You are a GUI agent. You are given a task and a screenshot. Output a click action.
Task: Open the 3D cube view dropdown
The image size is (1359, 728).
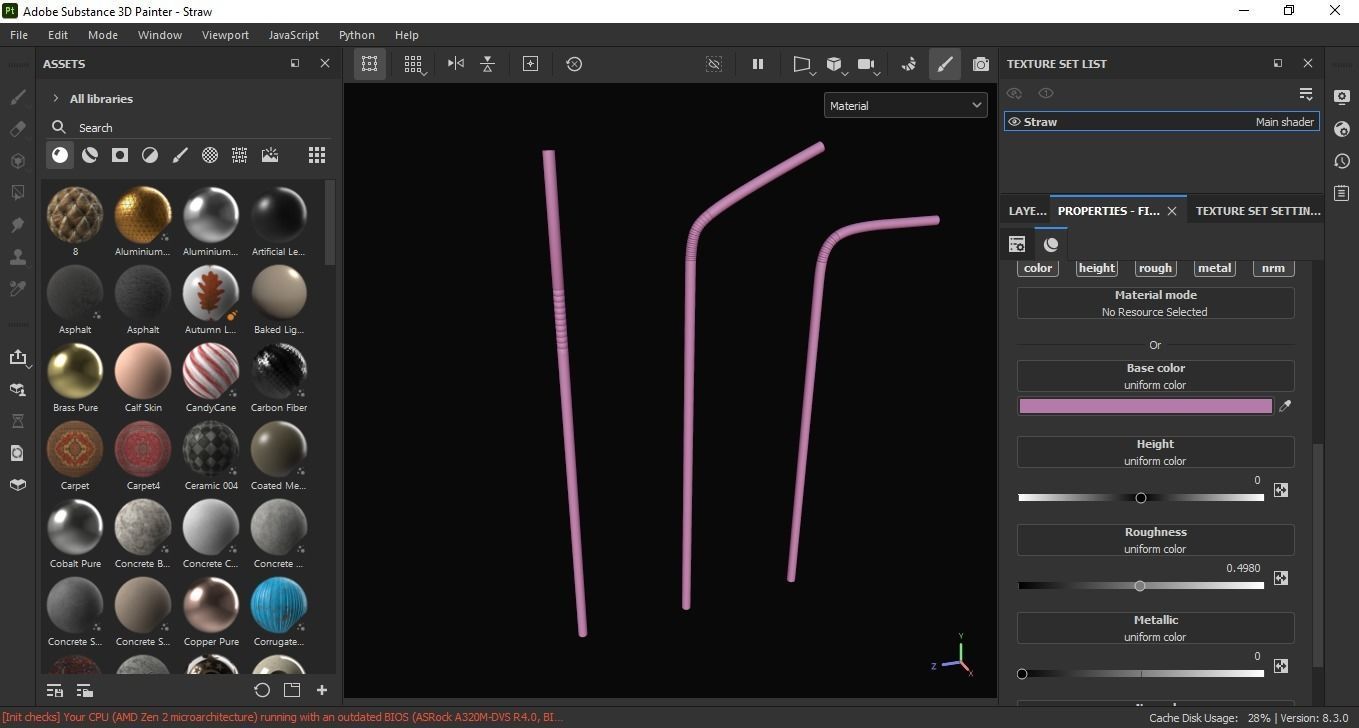[835, 64]
